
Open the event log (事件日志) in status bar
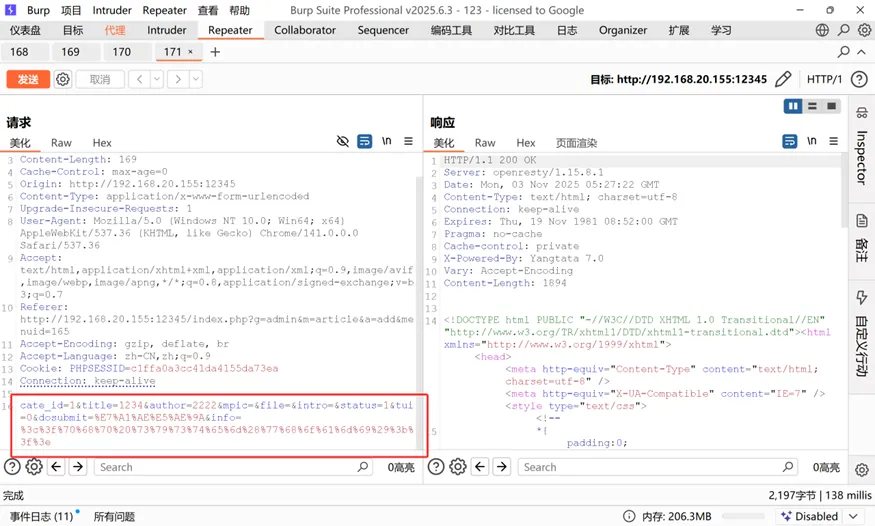pos(42,516)
